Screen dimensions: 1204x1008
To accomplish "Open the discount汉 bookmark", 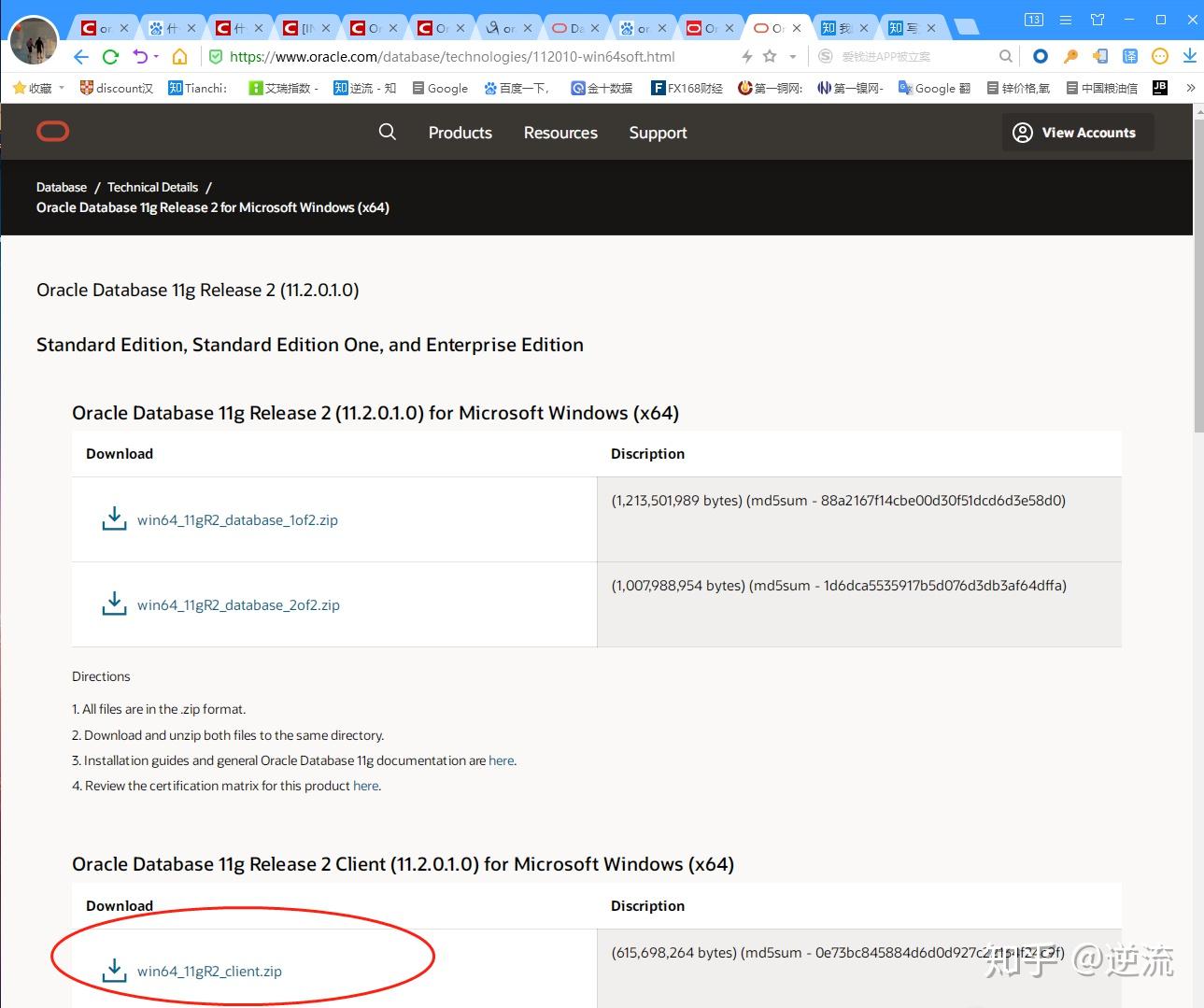I will pos(117,88).
